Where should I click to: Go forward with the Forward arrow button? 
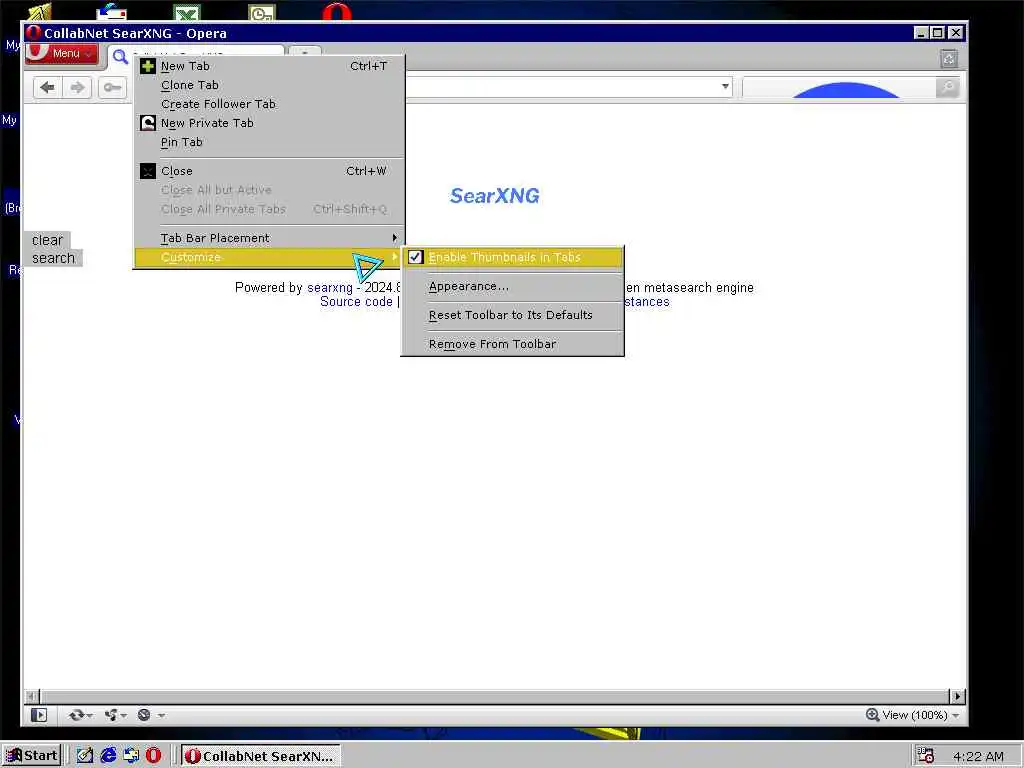coord(78,88)
